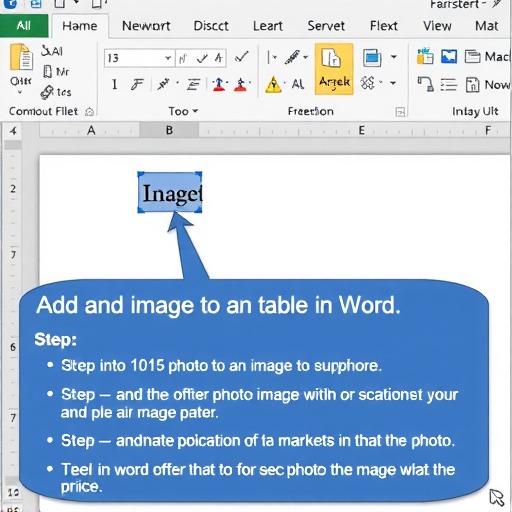Click the 'Teel in word offer' bullet text
The image size is (512, 512).
click(x=258, y=478)
